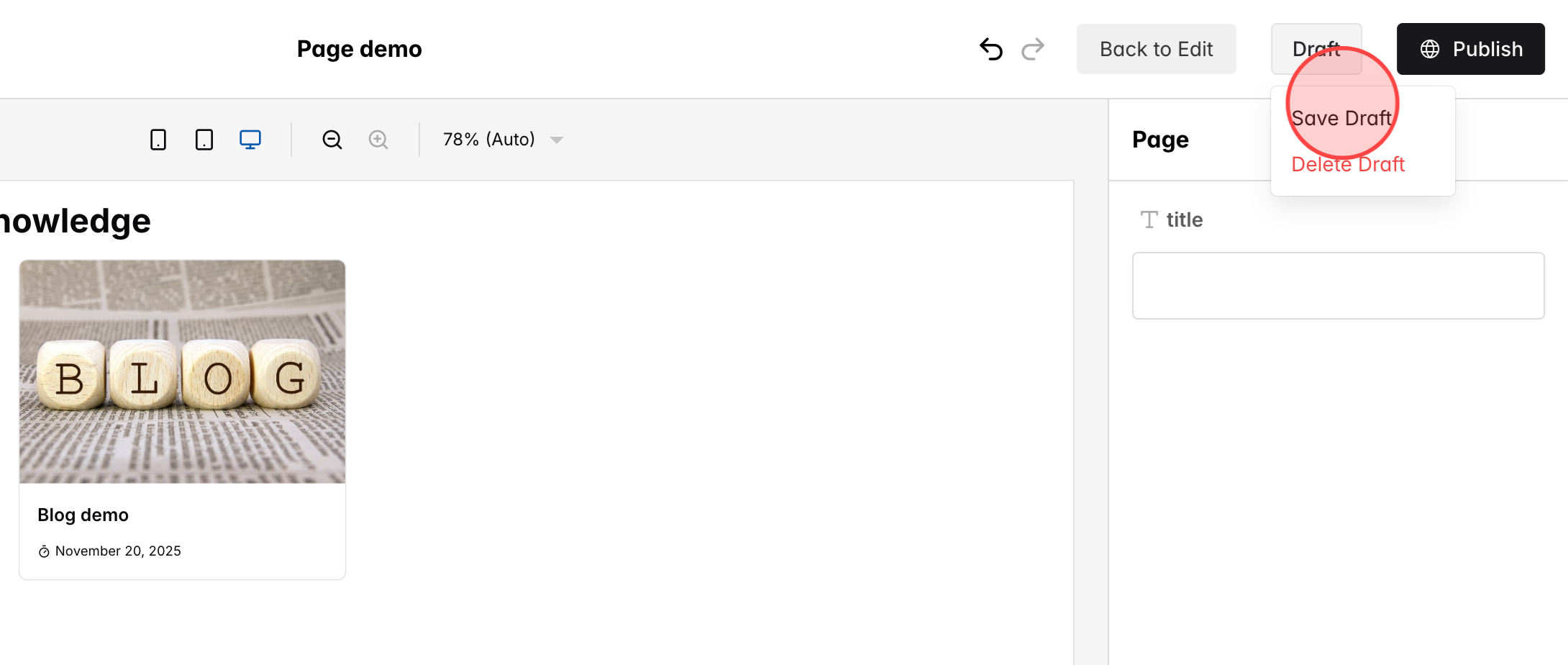This screenshot has height=665, width=1568.
Task: Click the redo arrow icon
Action: pyautogui.click(x=1034, y=48)
